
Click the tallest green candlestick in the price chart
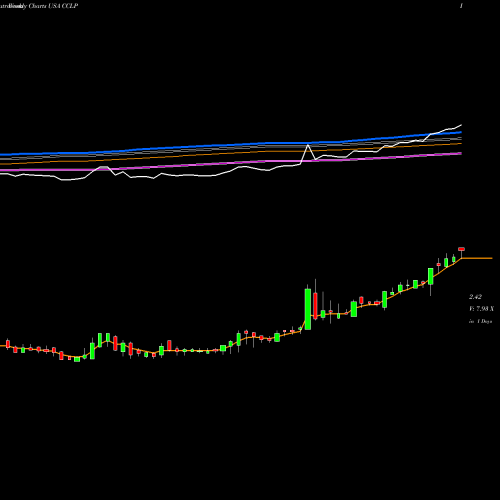point(308,309)
